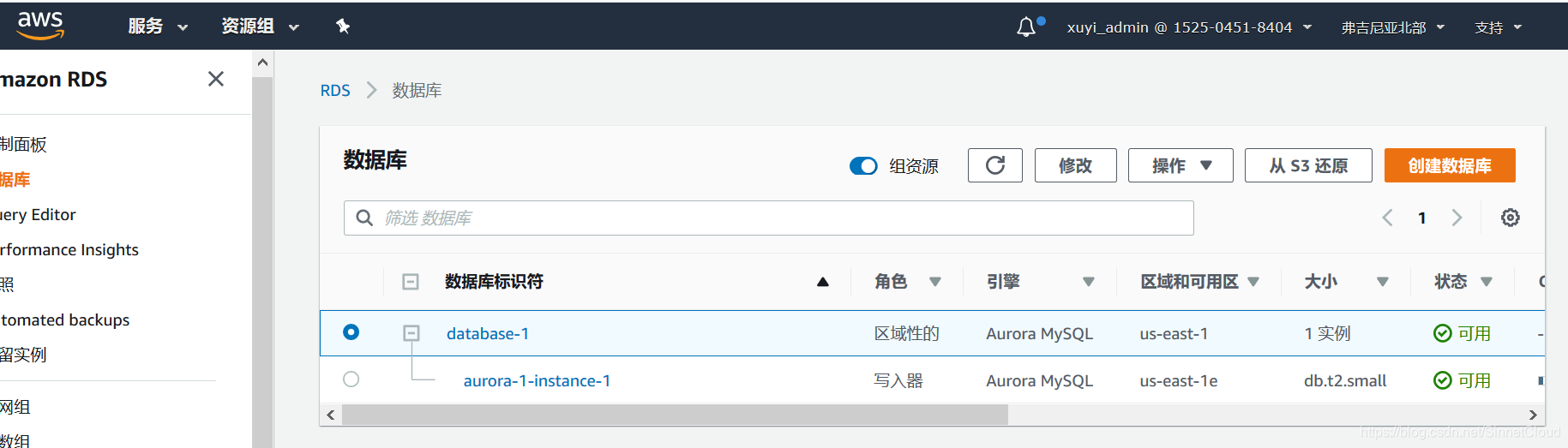1568x448 pixels.
Task: Open table preferences gear icon
Action: (1511, 218)
